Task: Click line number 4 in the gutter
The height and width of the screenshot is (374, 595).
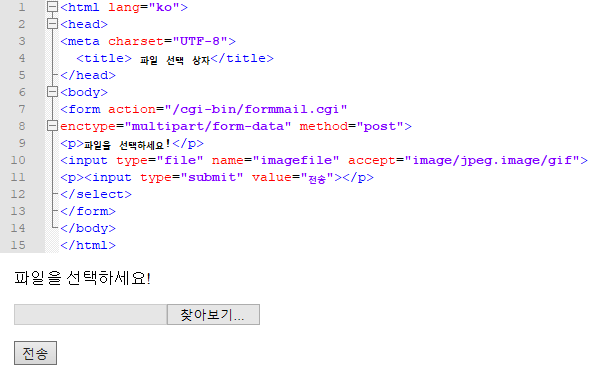Action: coord(22,58)
